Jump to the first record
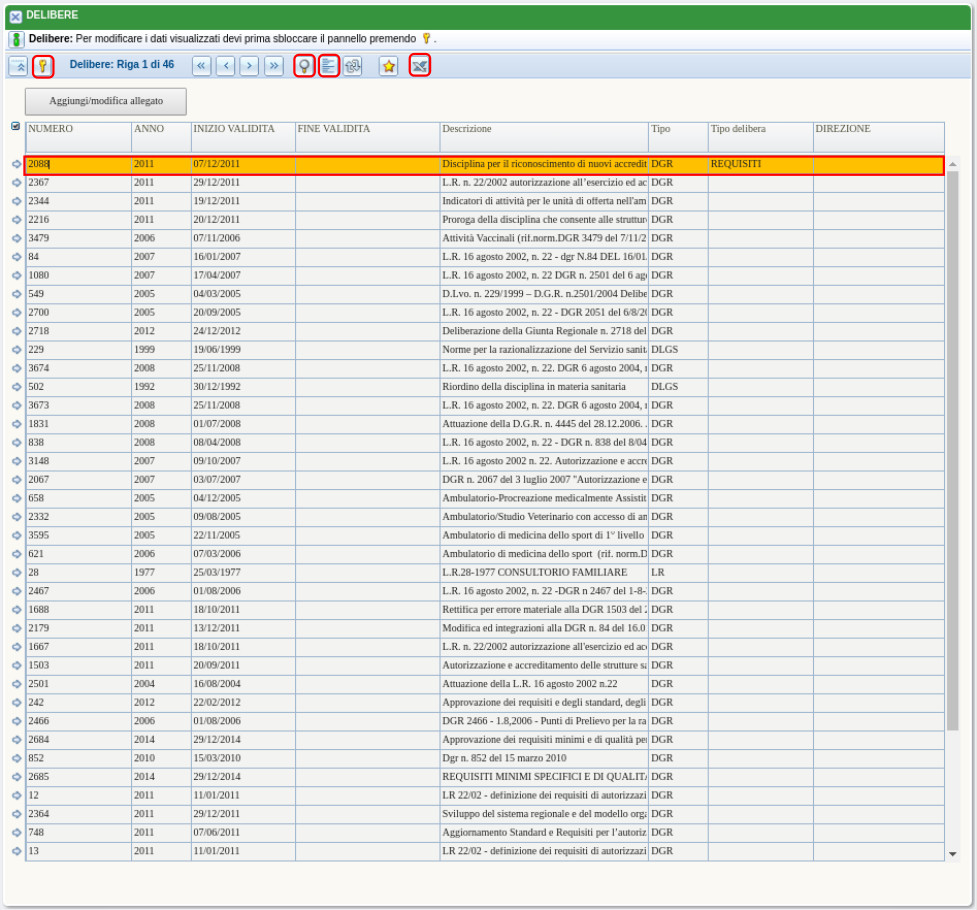This screenshot has height=910, width=977. 201,66
